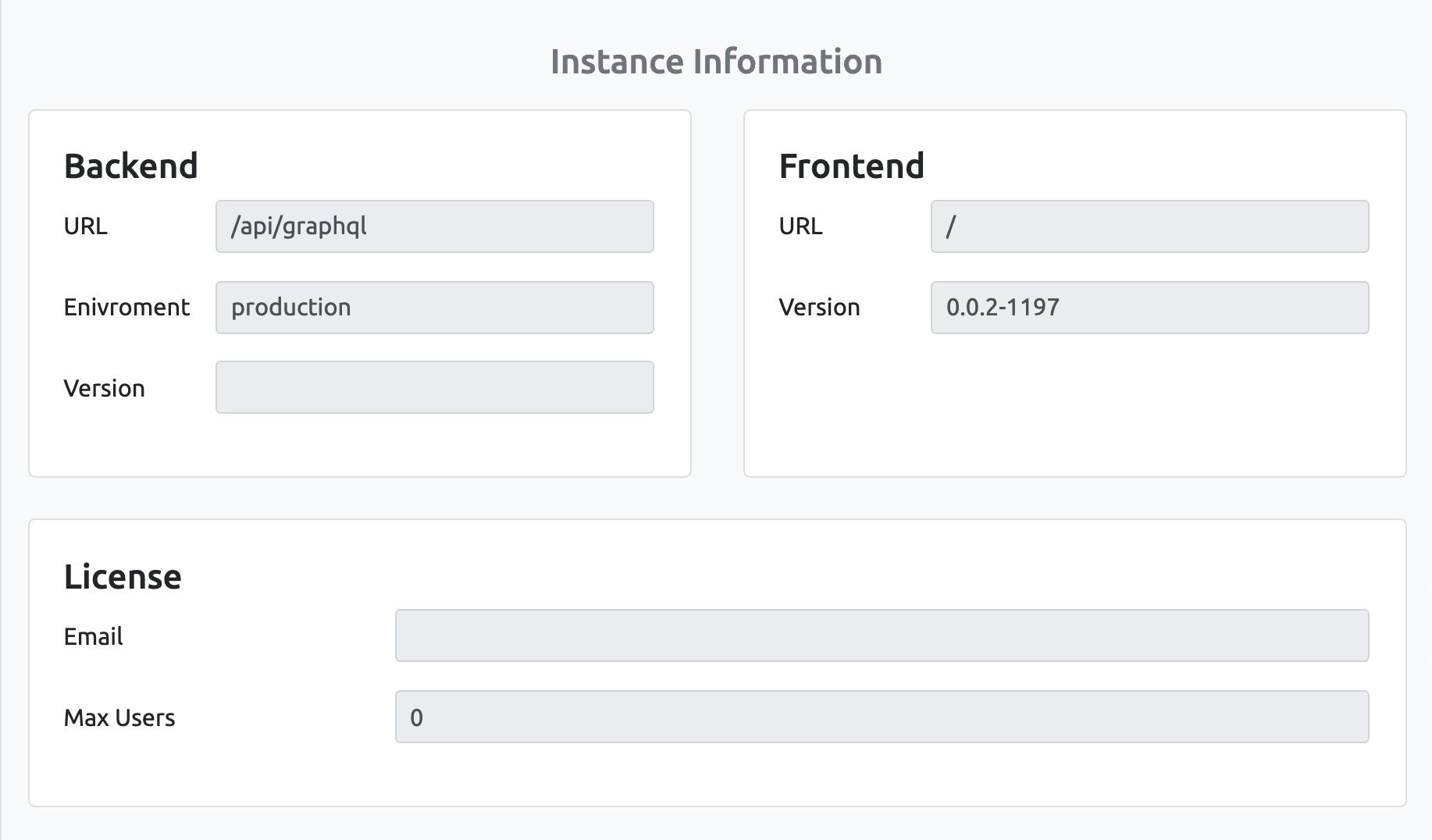Click the Instance Information page title
Screen dimensions: 1432x840
tap(716, 60)
